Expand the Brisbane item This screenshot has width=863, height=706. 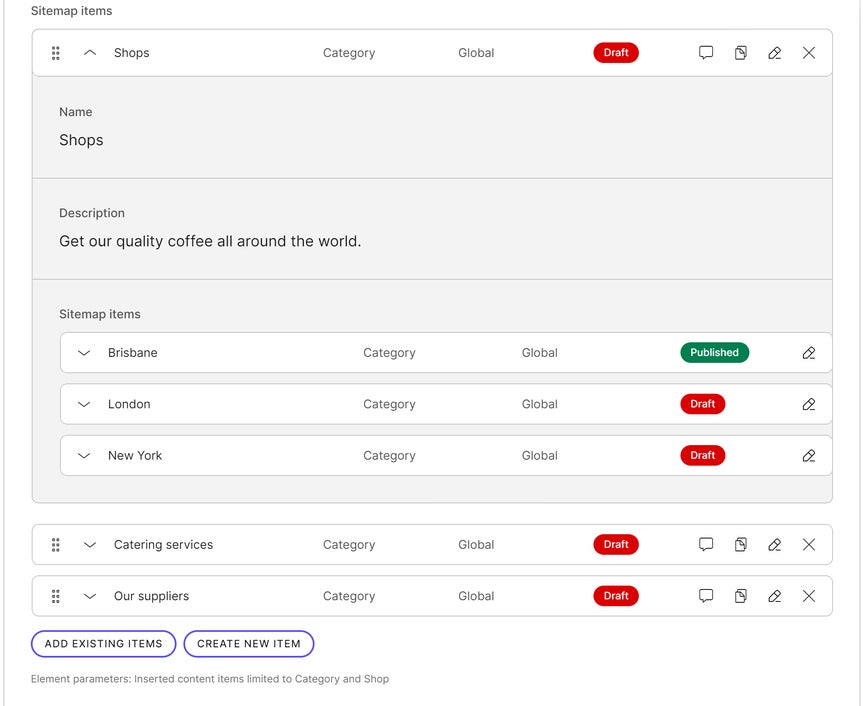coord(84,353)
